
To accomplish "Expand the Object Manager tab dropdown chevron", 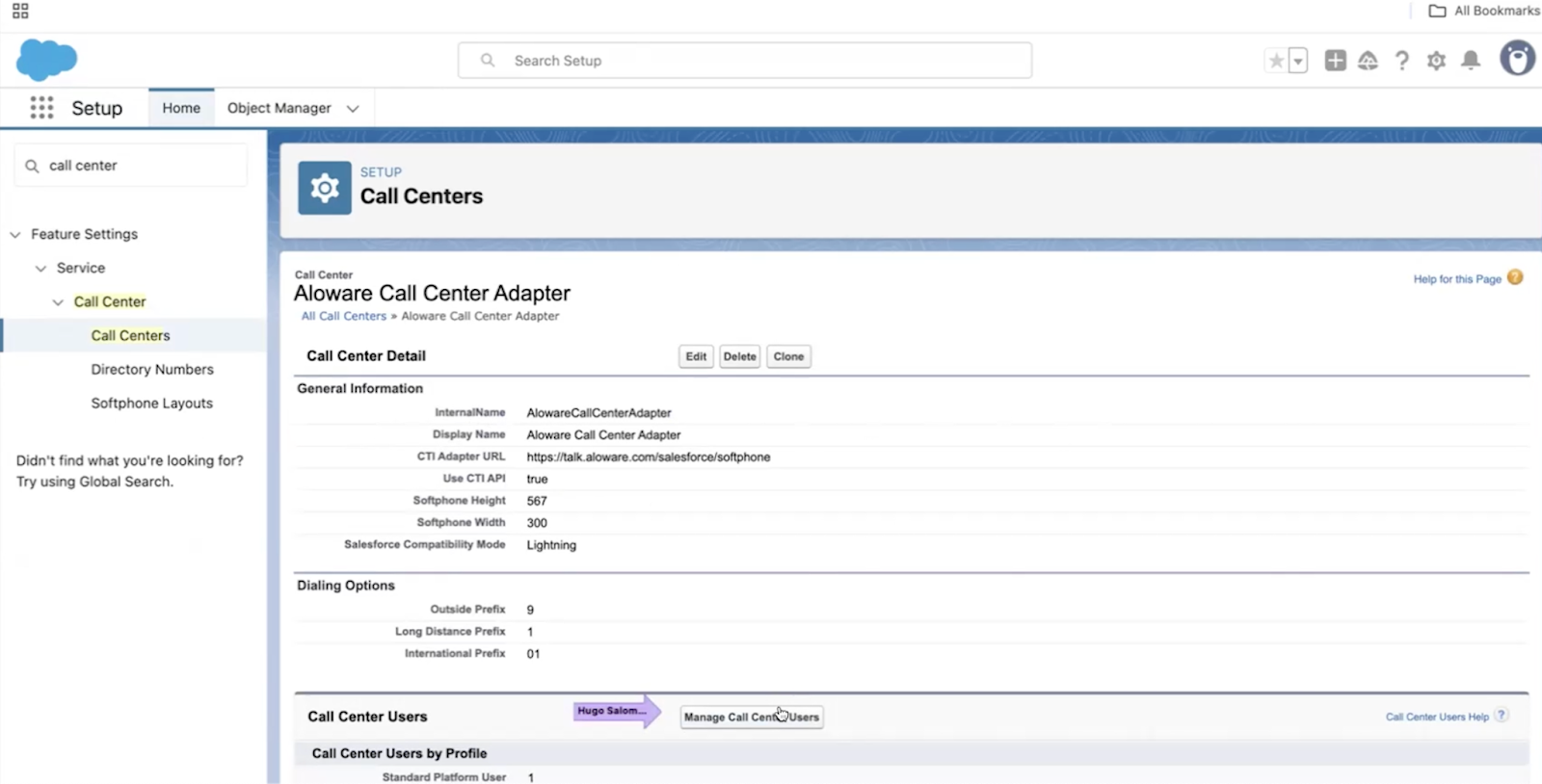I will pos(353,109).
